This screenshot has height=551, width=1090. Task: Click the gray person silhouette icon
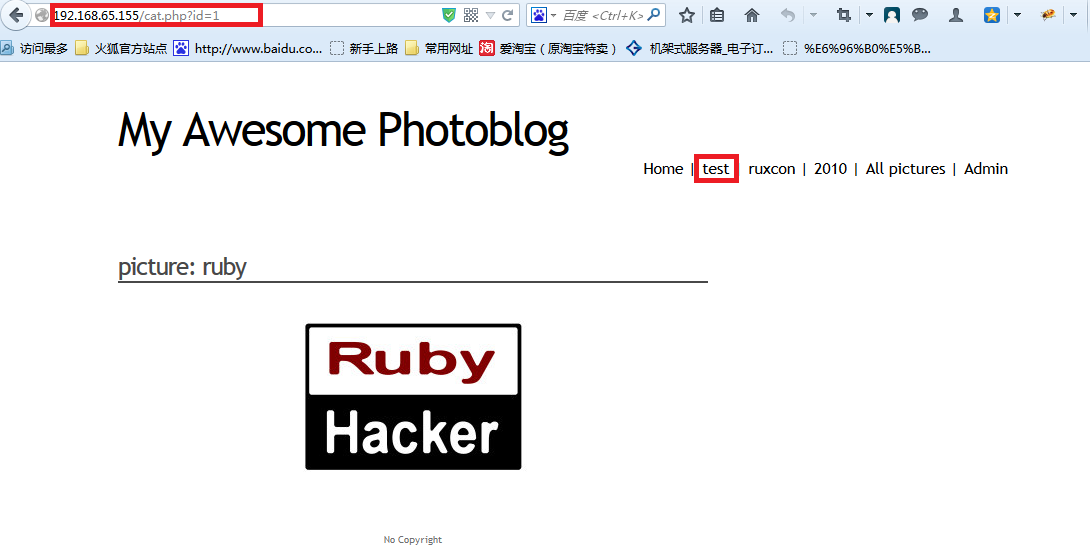pos(956,15)
